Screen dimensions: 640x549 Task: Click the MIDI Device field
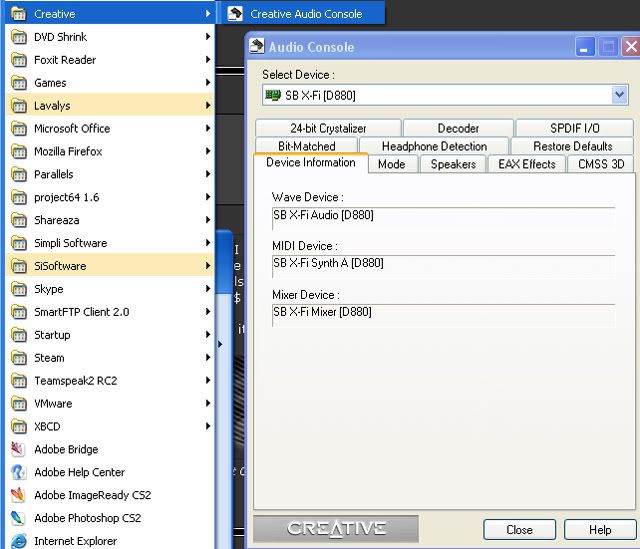click(x=443, y=266)
